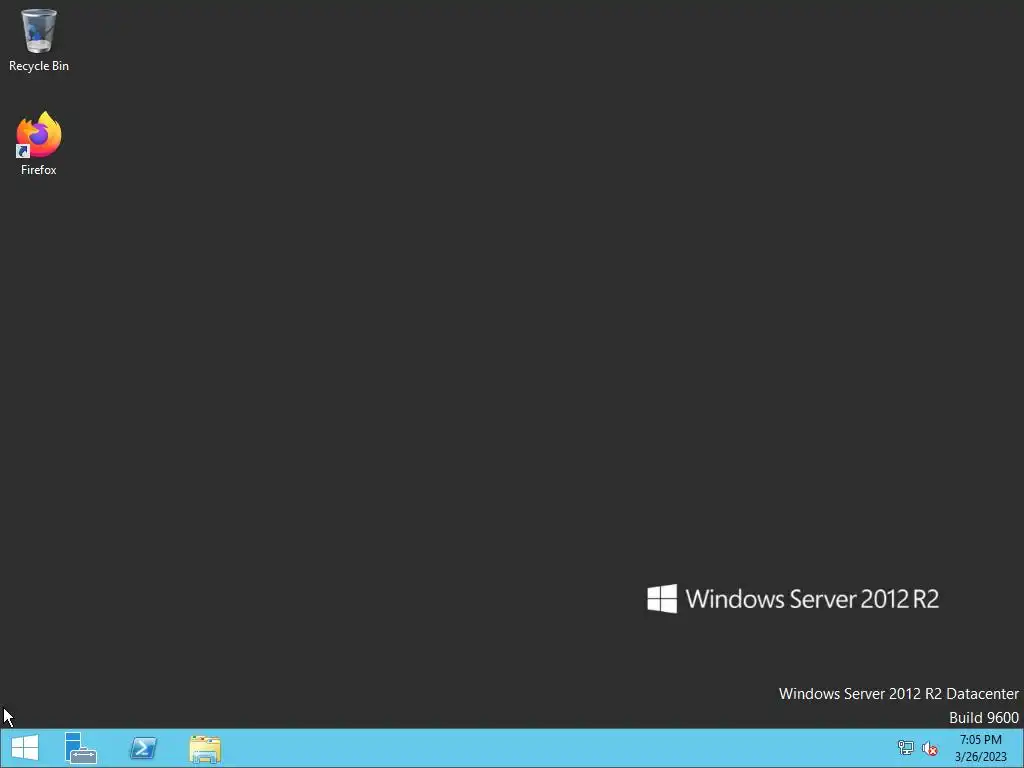This screenshot has height=768, width=1024.
Task: Open the Windows Start button
Action: click(25, 748)
